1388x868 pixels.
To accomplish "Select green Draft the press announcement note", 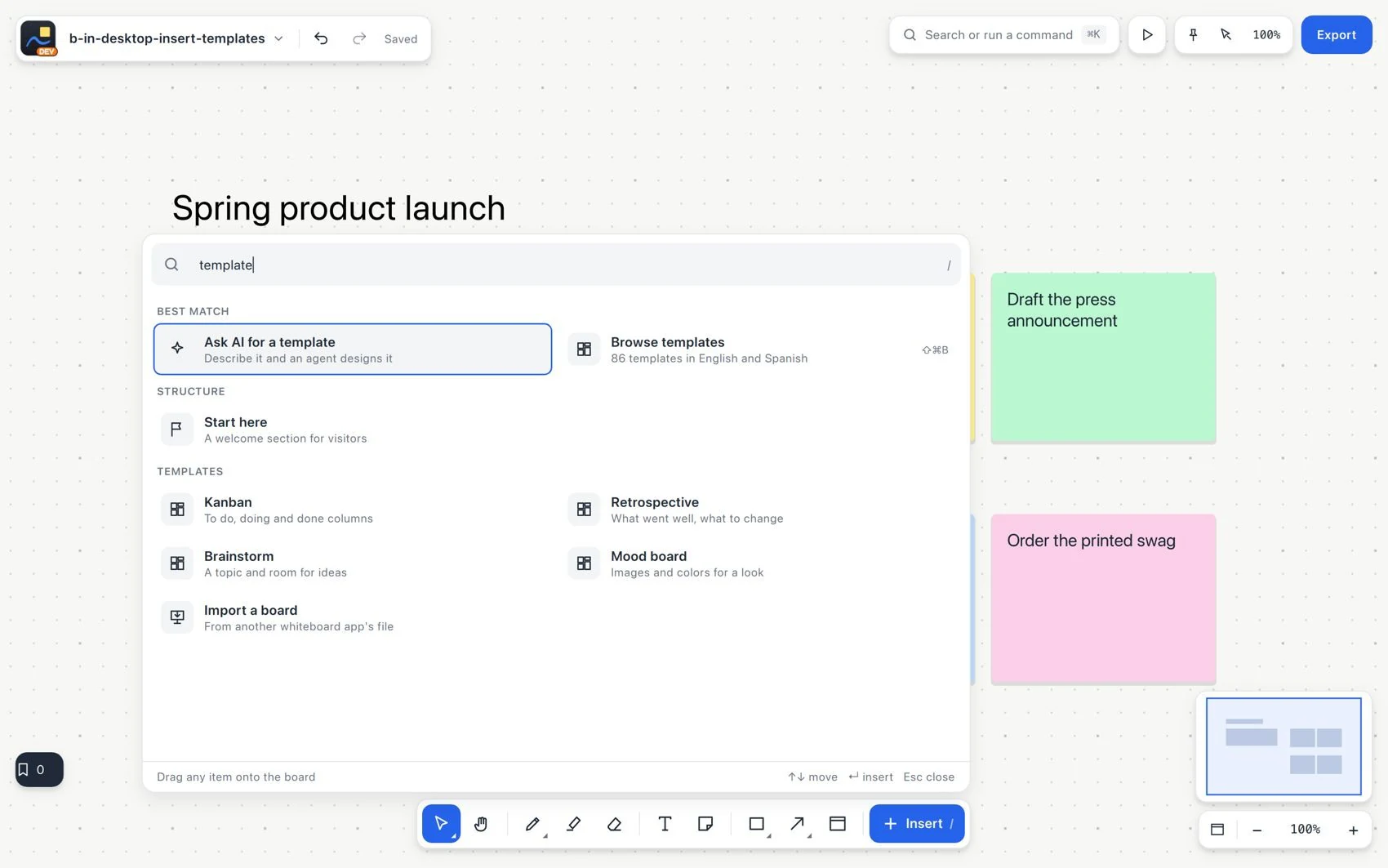I will [1103, 358].
